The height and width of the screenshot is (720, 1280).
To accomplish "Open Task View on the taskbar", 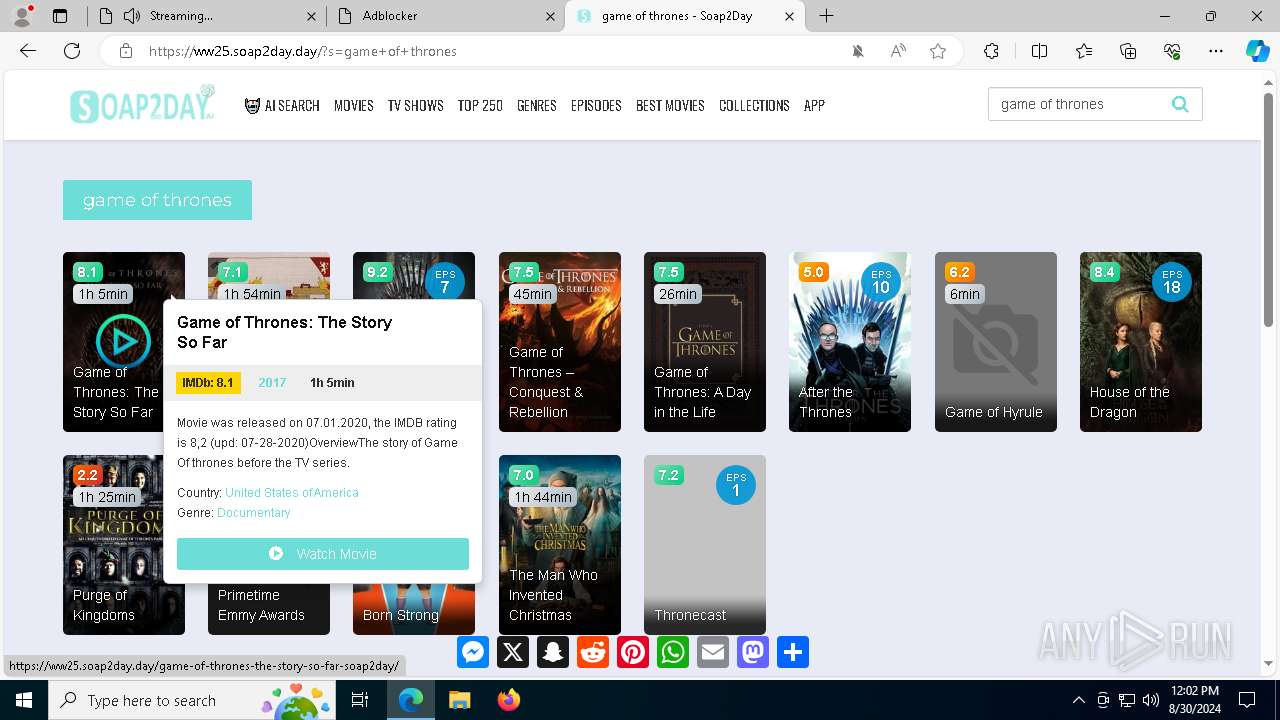I will [360, 700].
